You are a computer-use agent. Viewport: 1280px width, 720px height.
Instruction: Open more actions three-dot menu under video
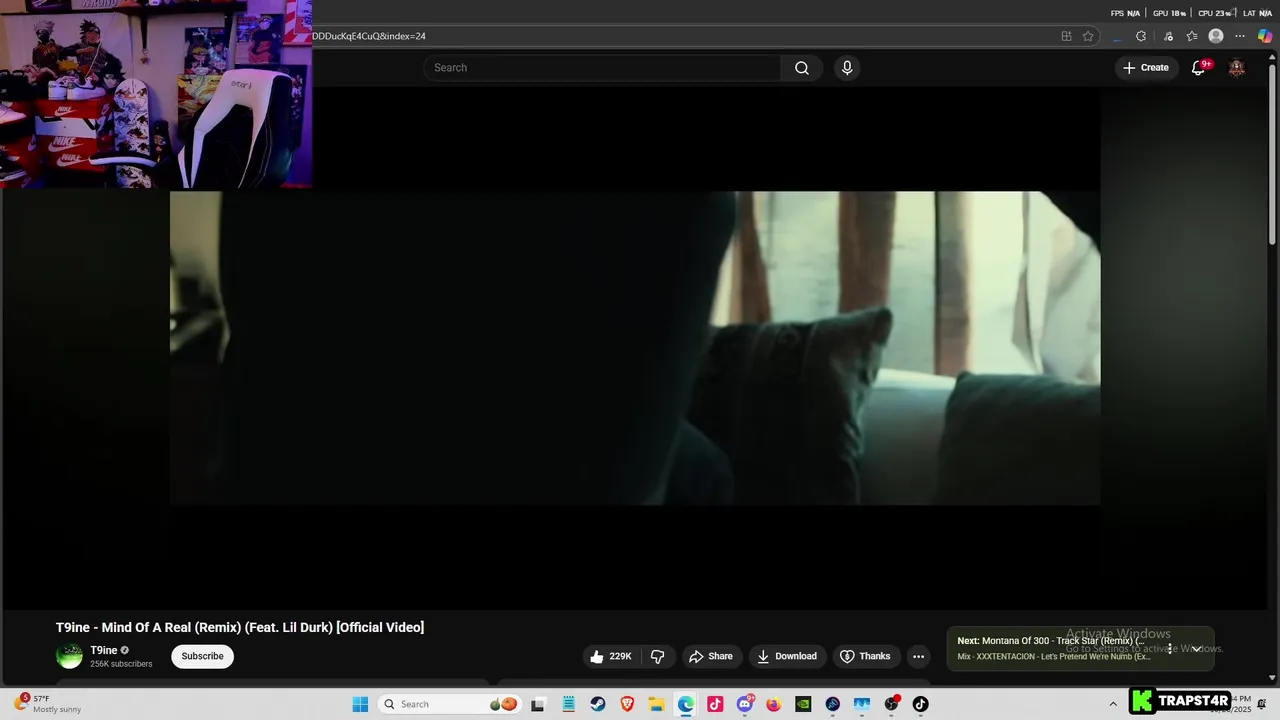coord(918,656)
